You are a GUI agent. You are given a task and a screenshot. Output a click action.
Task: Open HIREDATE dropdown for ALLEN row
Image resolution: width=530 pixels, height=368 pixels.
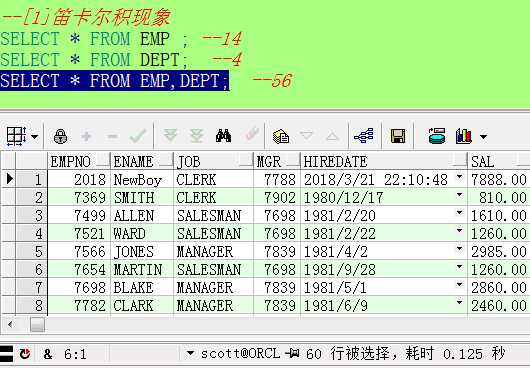click(x=459, y=213)
